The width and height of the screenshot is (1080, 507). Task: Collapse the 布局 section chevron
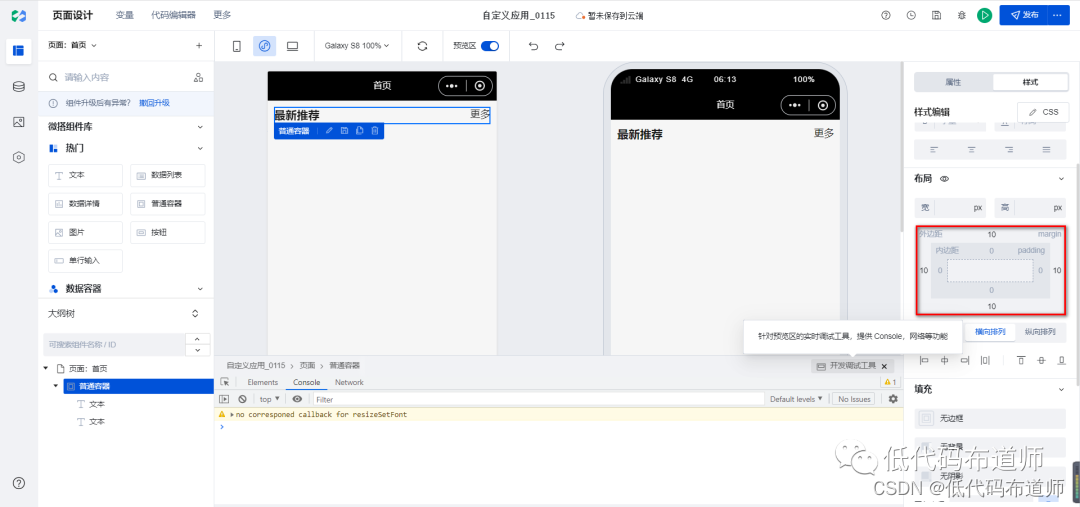click(1061, 179)
